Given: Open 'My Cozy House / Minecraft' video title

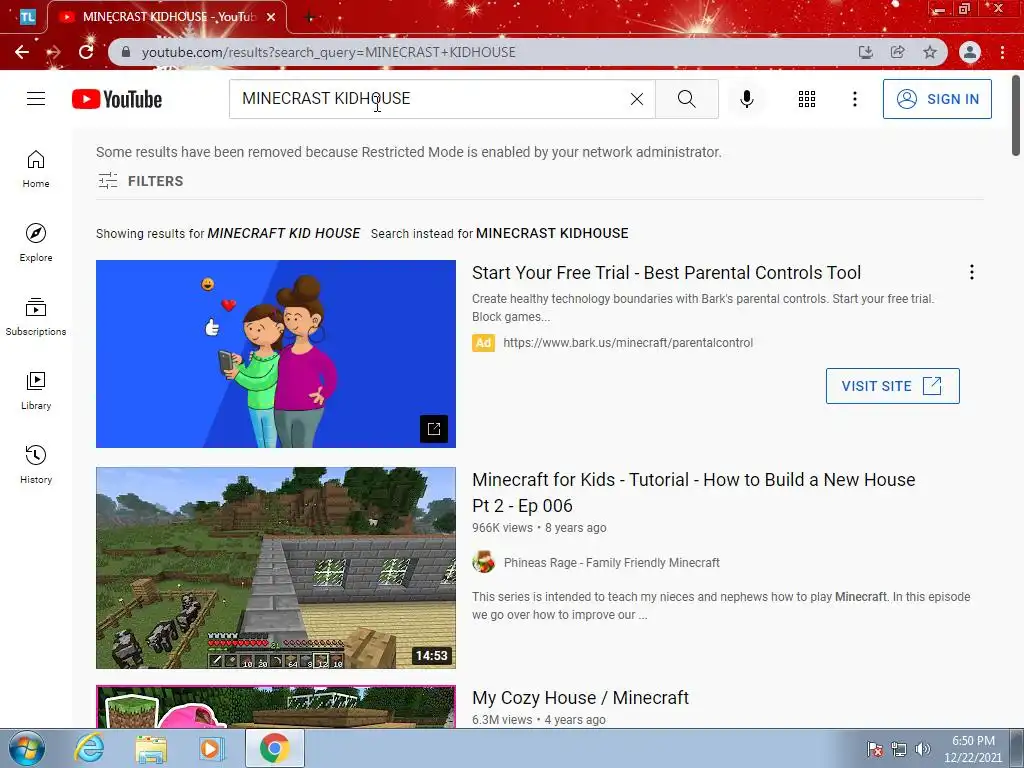Looking at the screenshot, I should [x=580, y=697].
